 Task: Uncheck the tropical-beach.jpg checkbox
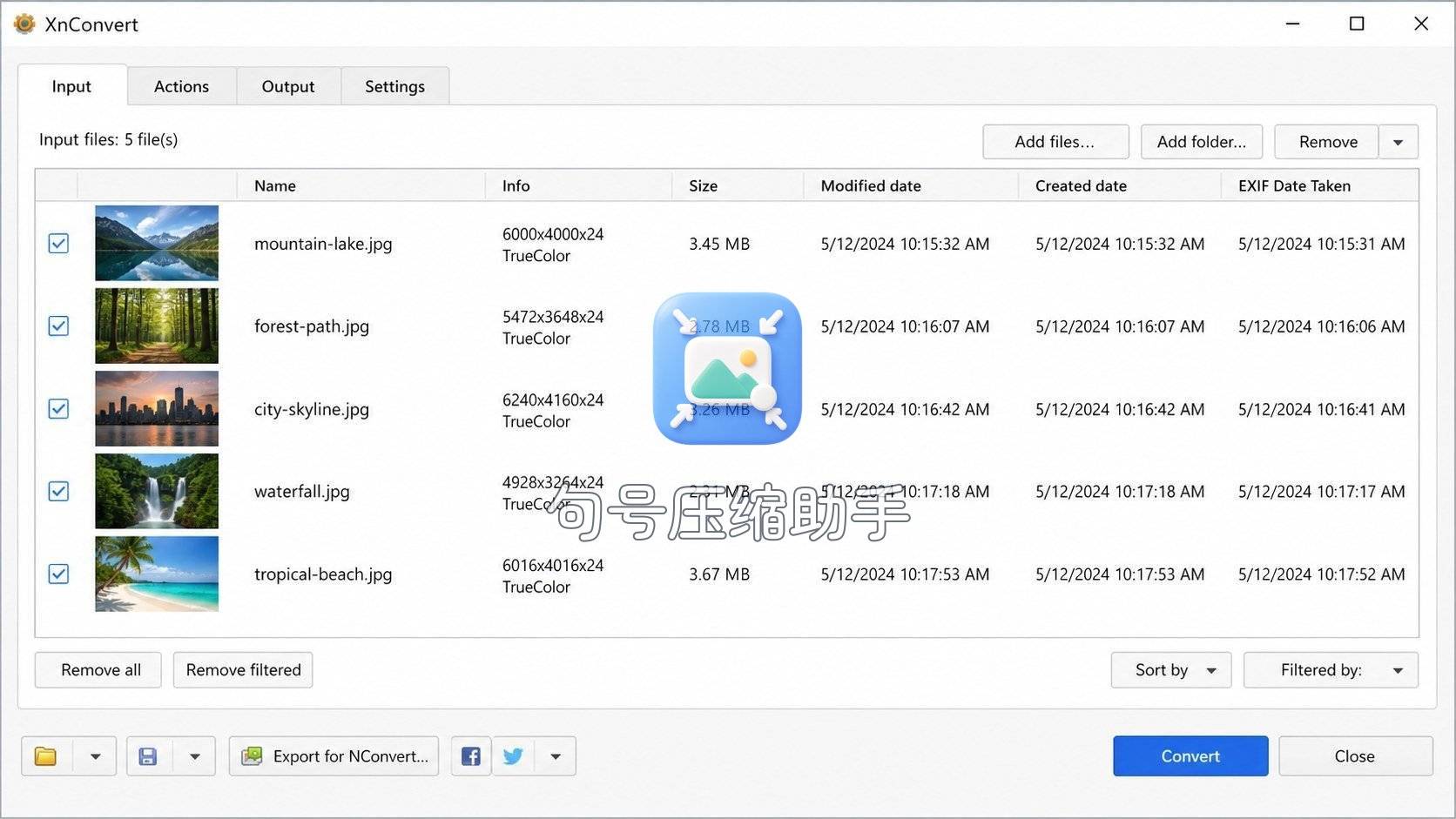[x=58, y=574]
